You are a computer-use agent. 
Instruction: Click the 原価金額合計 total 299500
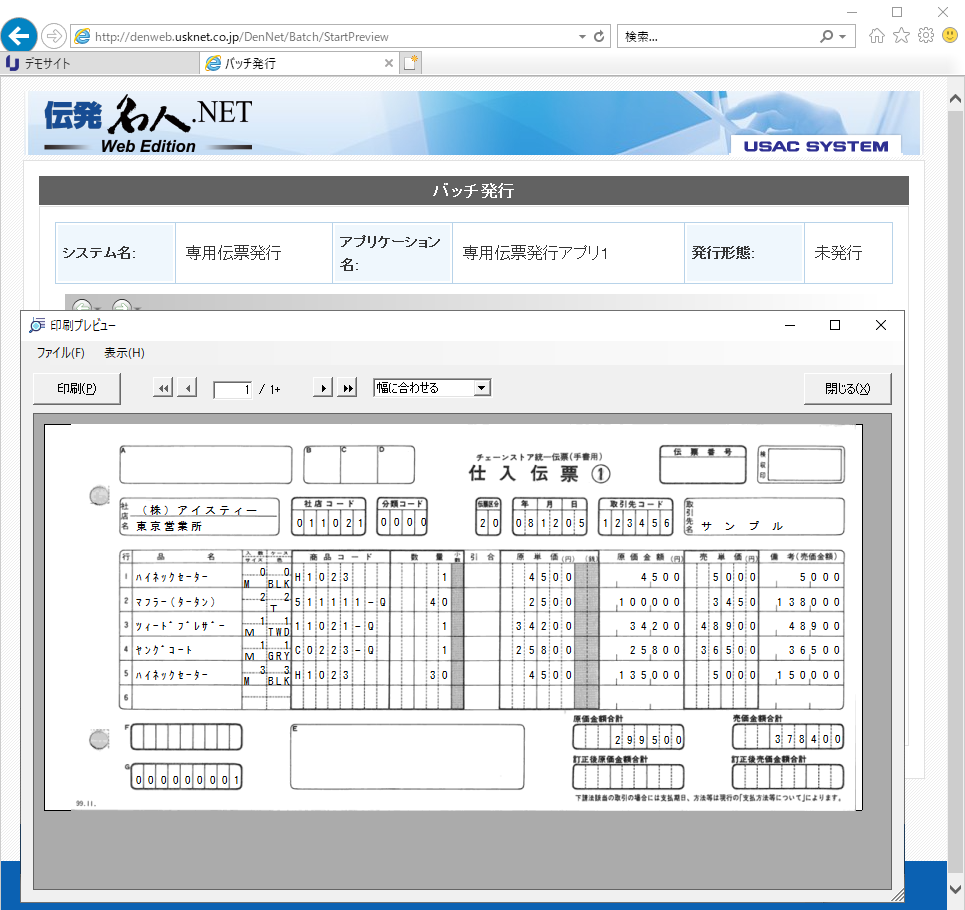(628, 738)
